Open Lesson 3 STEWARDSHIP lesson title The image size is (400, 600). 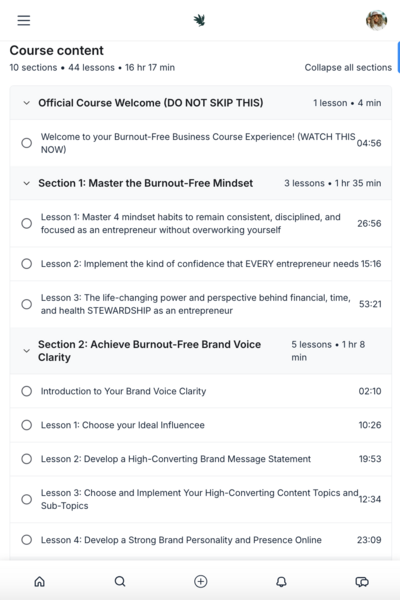(x=196, y=304)
